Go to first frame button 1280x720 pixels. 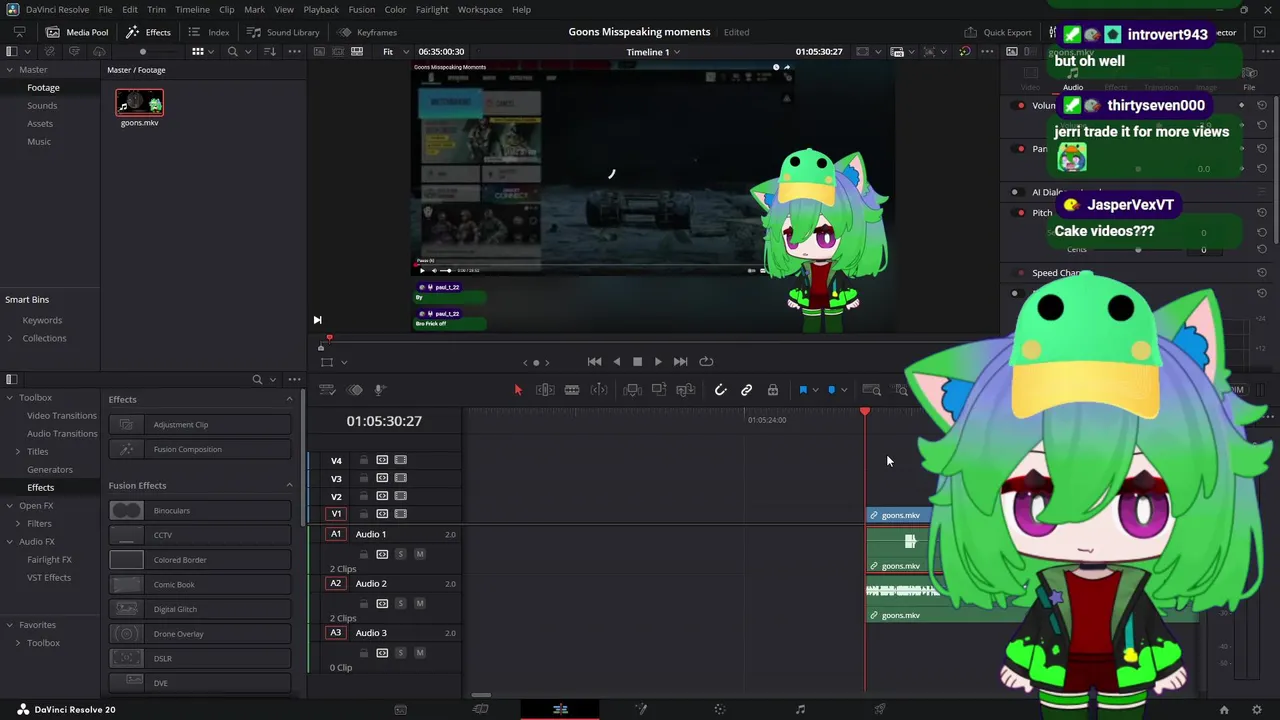594,362
